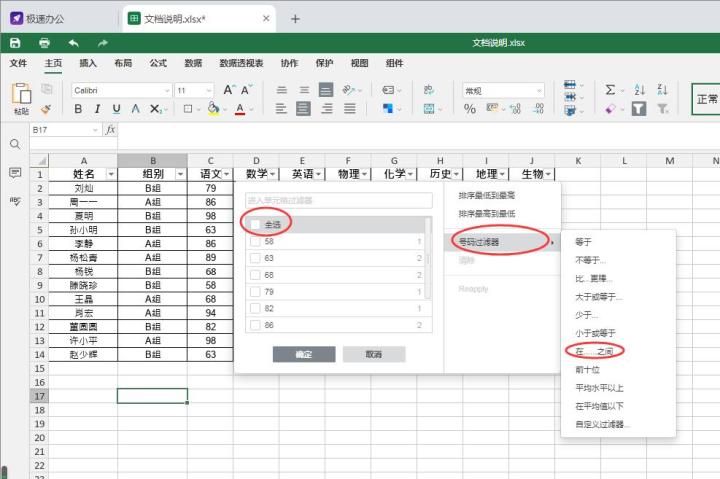
Task: Click the 极速办公 home tab
Action: (37, 19)
